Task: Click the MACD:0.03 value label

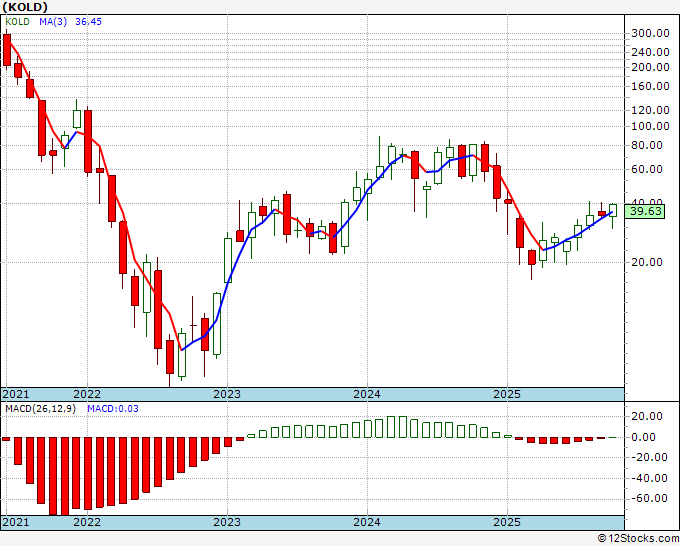Action: pyautogui.click(x=113, y=409)
